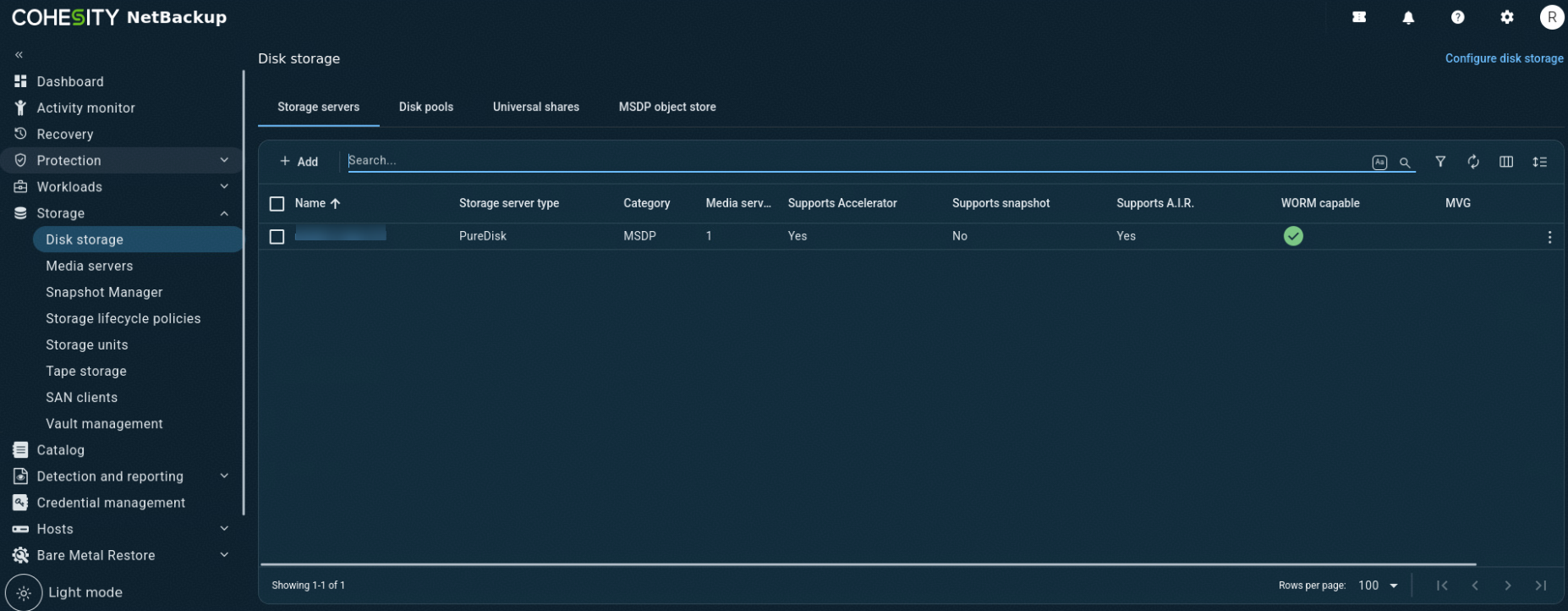This screenshot has width=1568, height=611.
Task: Open Snapshot Manager in sidebar
Action: tap(104, 292)
